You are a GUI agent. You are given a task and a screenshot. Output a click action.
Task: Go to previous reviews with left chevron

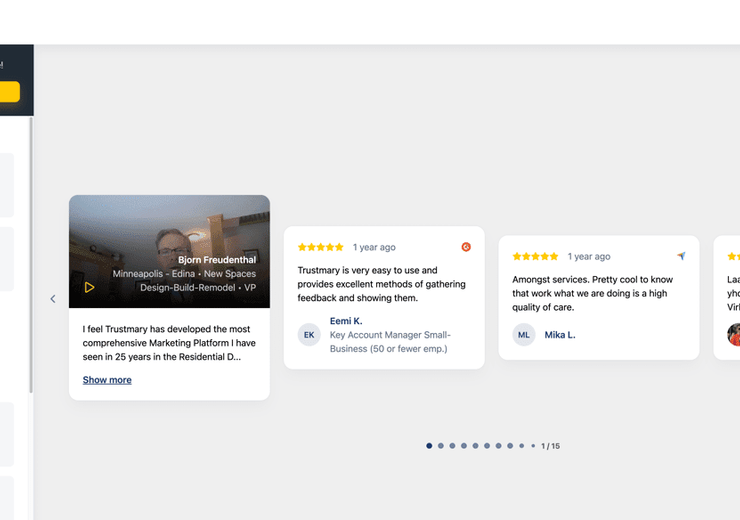(x=53, y=299)
